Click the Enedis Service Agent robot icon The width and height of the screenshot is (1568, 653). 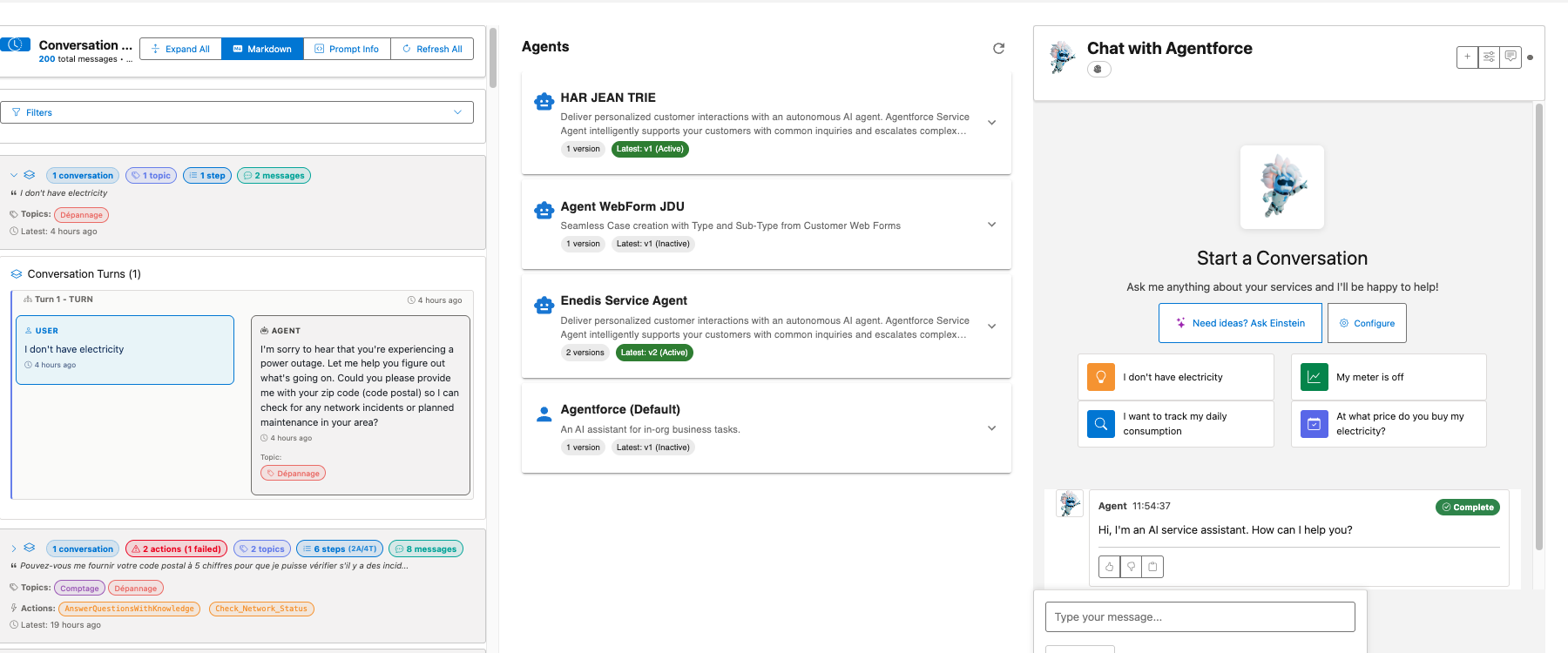point(544,306)
